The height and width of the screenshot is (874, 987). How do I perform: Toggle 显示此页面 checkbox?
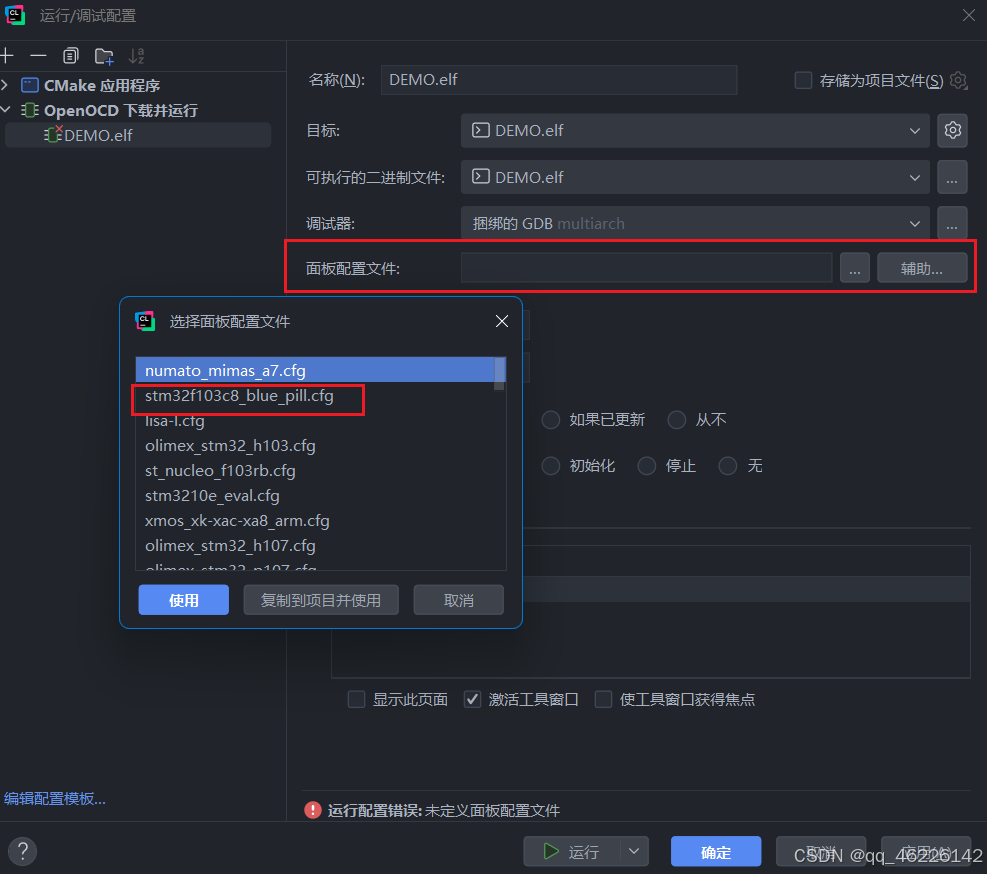pyautogui.click(x=356, y=699)
